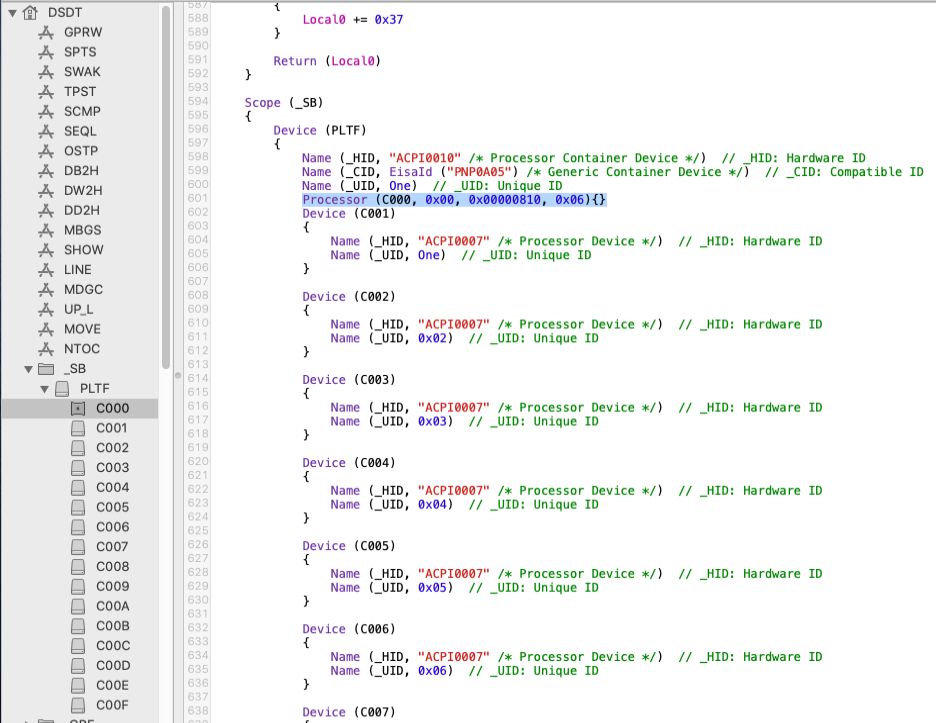
Task: Collapse the DSDT root tree node
Action: [12, 12]
